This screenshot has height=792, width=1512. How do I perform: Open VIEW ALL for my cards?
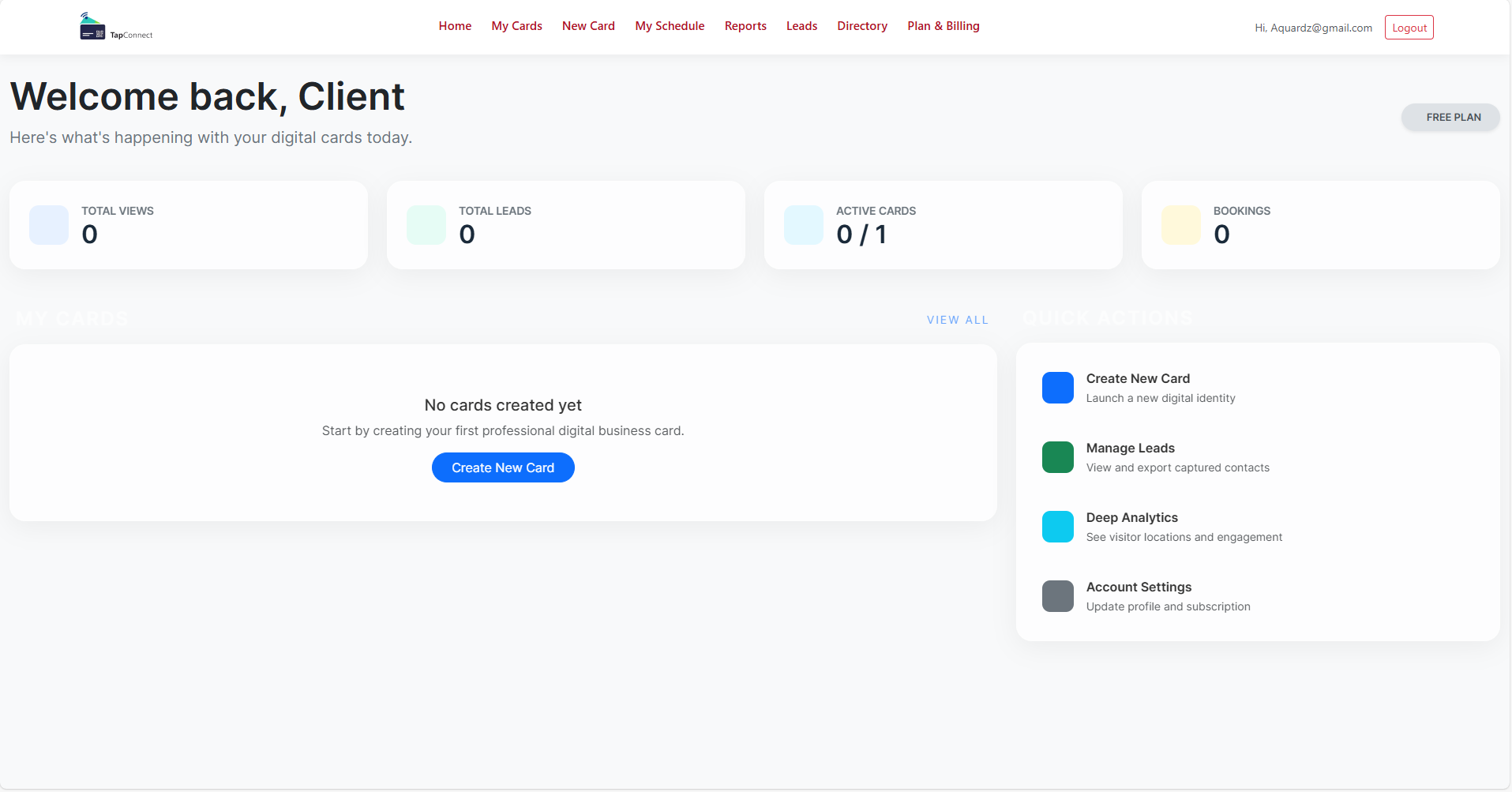tap(957, 320)
